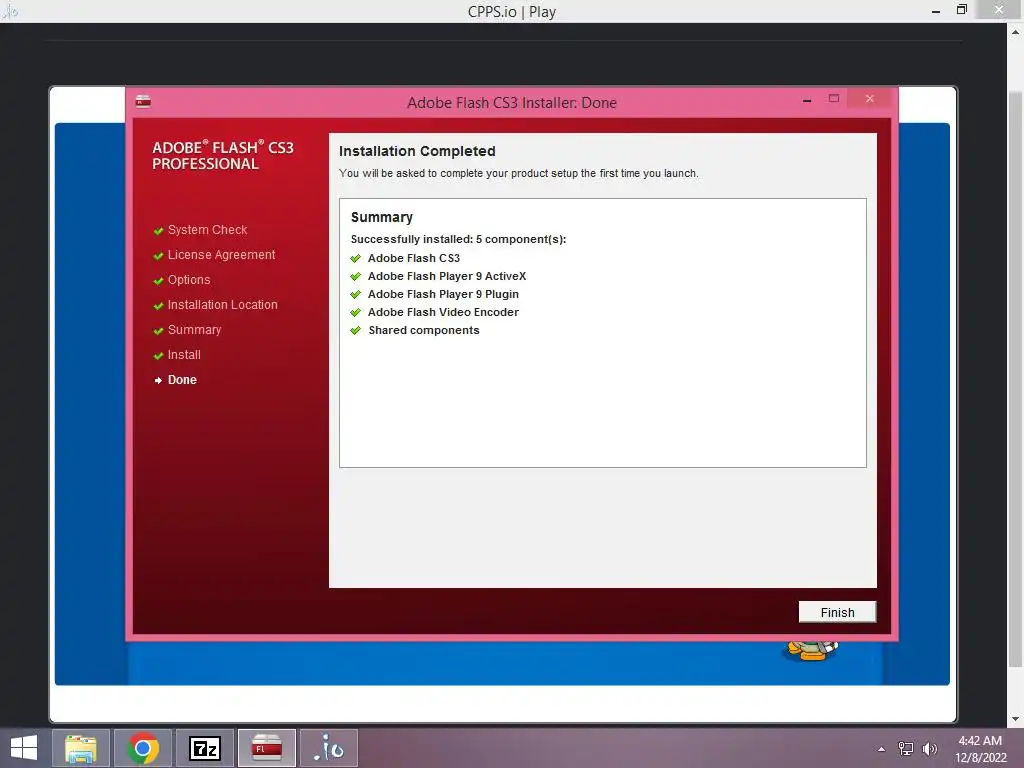Viewport: 1024px width, 768px height.
Task: Click the CPPS.io window vertical scrollbar
Action: [1016, 379]
